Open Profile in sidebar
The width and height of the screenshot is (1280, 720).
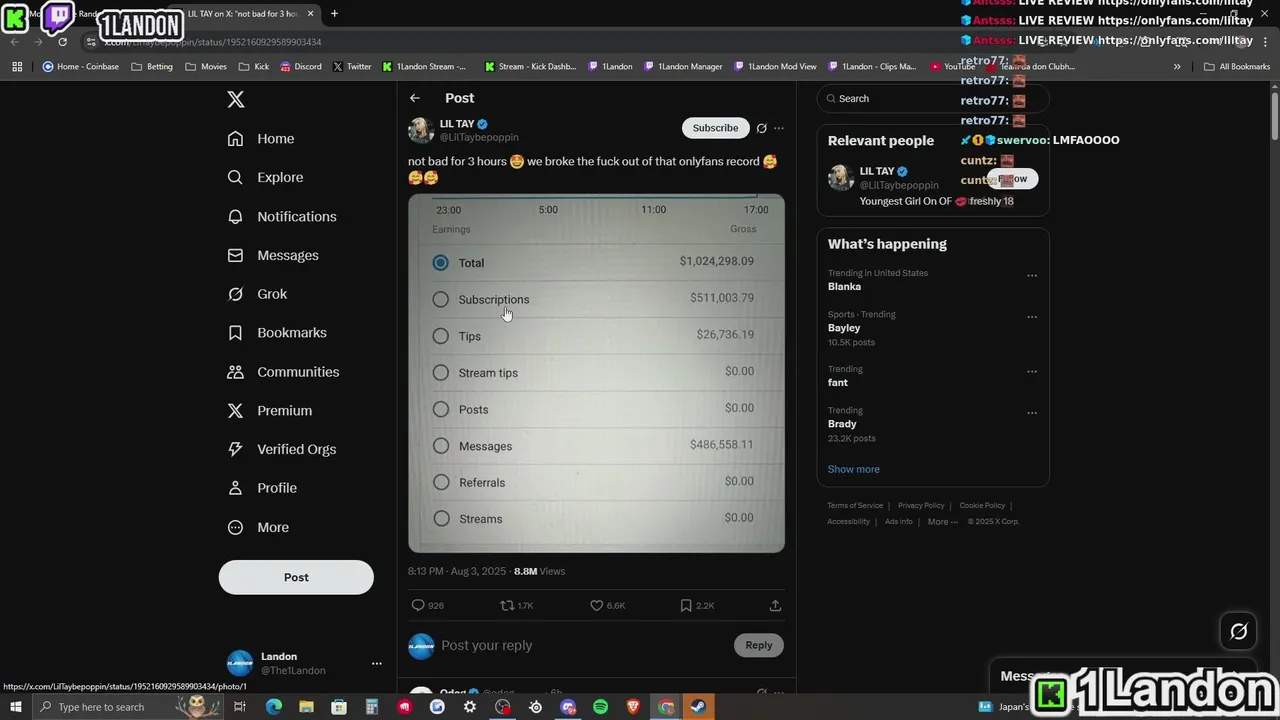262,488
